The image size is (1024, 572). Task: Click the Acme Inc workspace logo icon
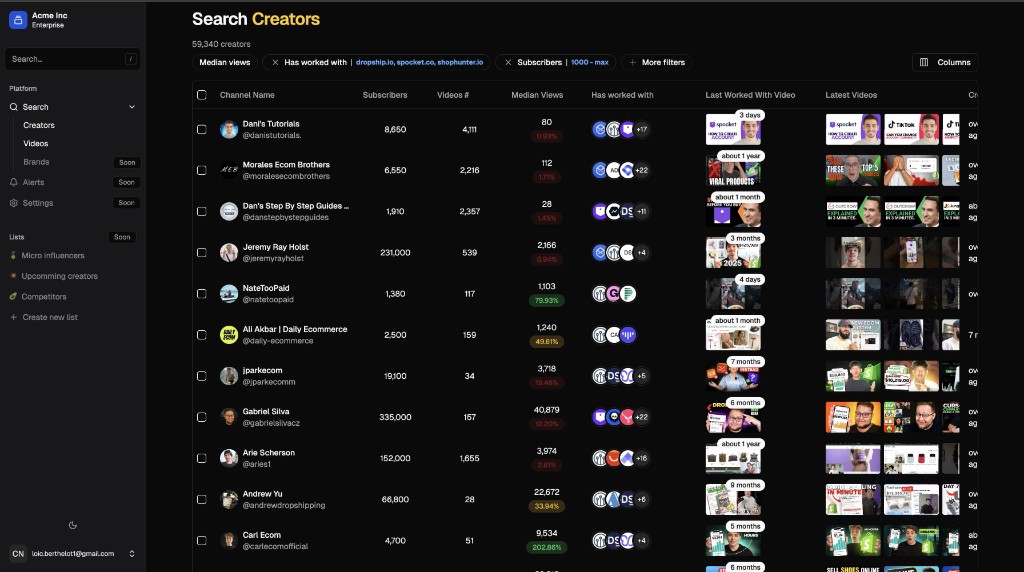18,20
